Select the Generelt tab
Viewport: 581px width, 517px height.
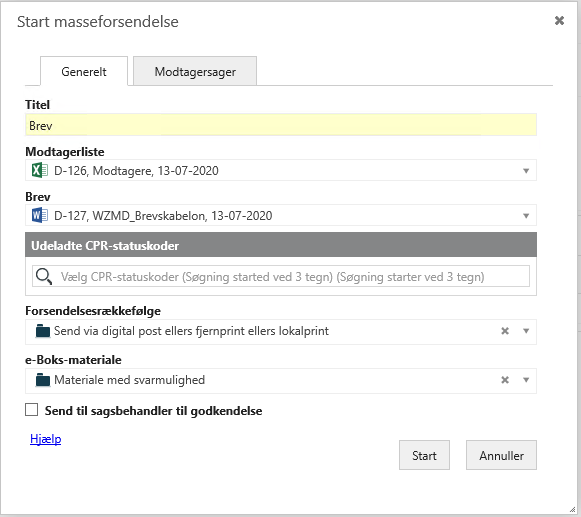pyautogui.click(x=84, y=71)
